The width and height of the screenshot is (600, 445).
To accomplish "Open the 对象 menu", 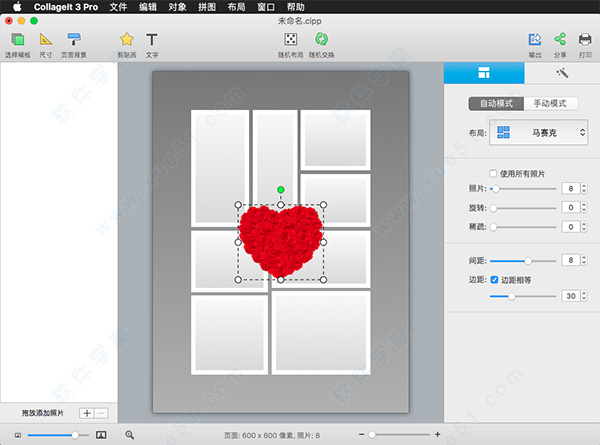I will point(177,7).
